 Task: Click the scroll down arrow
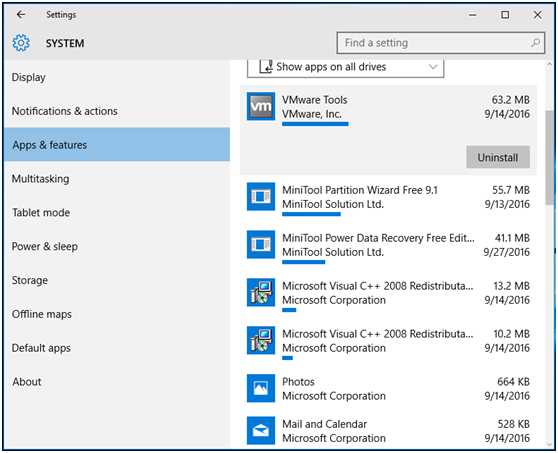click(549, 444)
